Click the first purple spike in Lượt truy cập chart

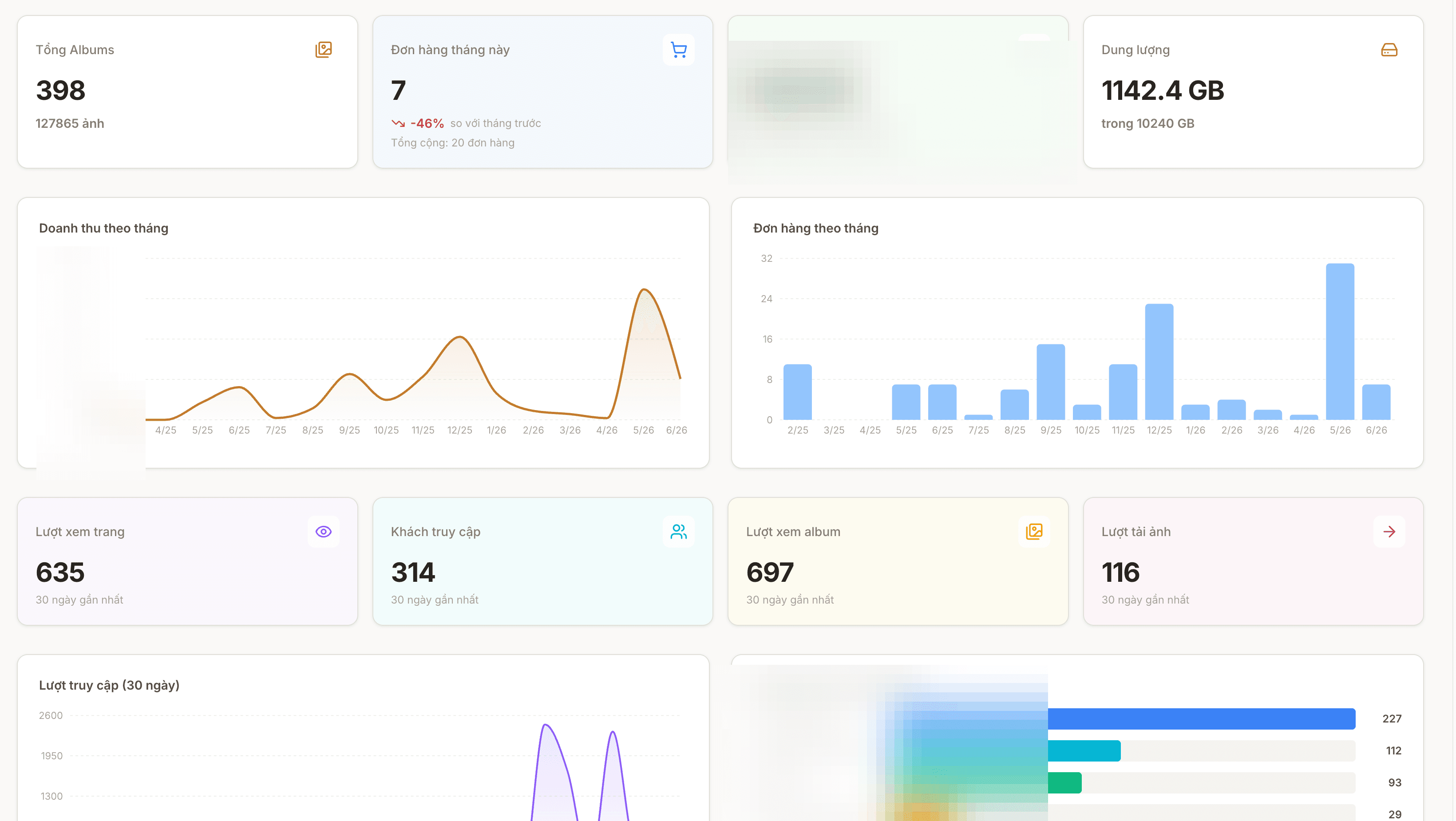point(546,725)
